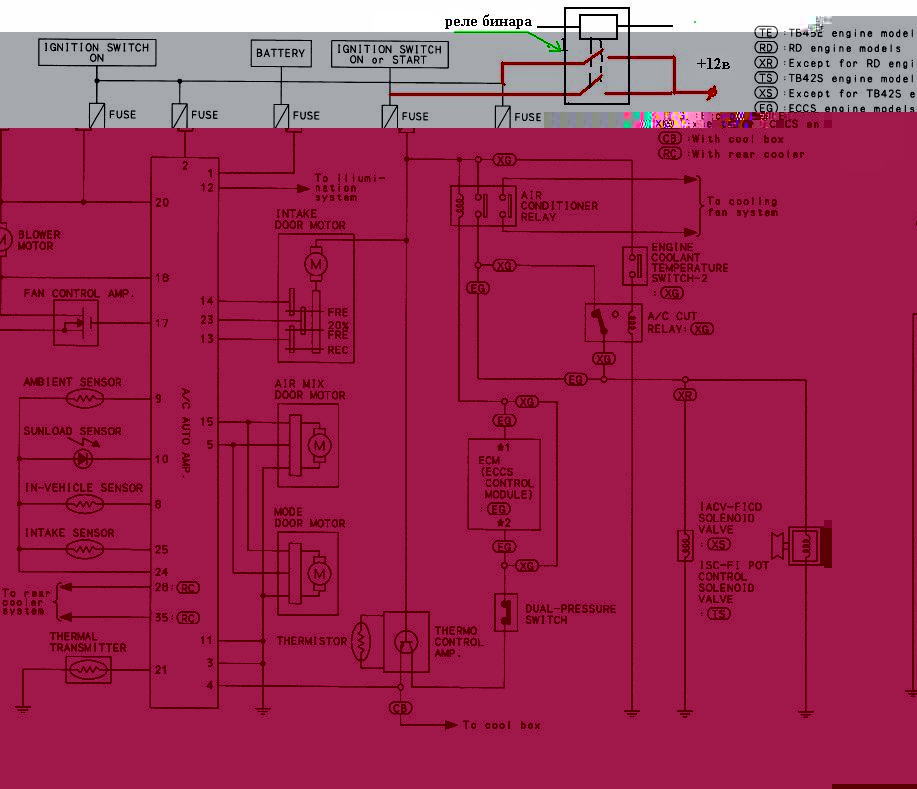Select the 'IGNITION SWITCH ON or START' box
Screen dimensions: 917x789
click(389, 54)
